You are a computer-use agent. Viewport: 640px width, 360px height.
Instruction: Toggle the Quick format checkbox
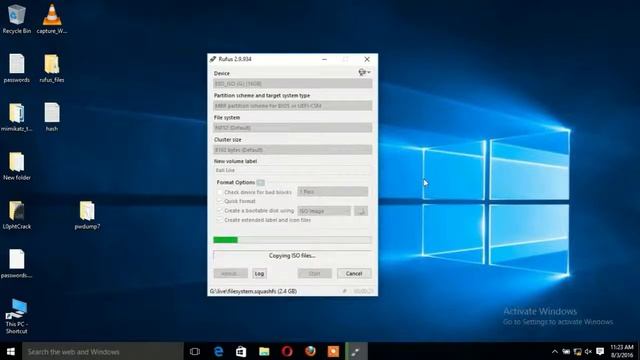(220, 201)
